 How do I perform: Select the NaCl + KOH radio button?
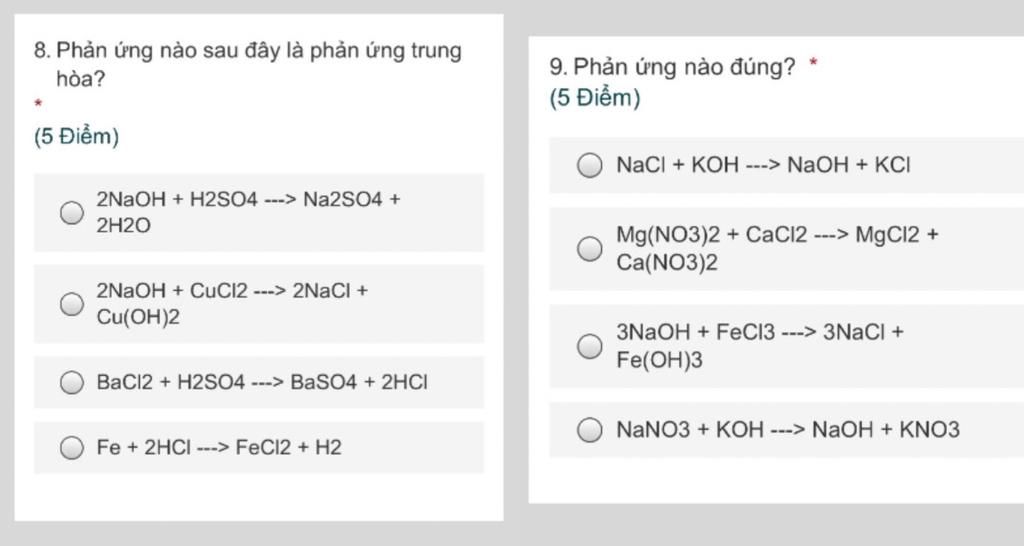(590, 165)
